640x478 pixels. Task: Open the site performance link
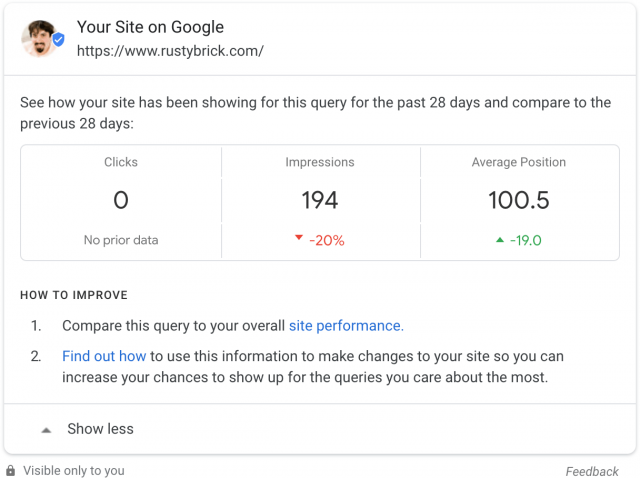tap(346, 326)
